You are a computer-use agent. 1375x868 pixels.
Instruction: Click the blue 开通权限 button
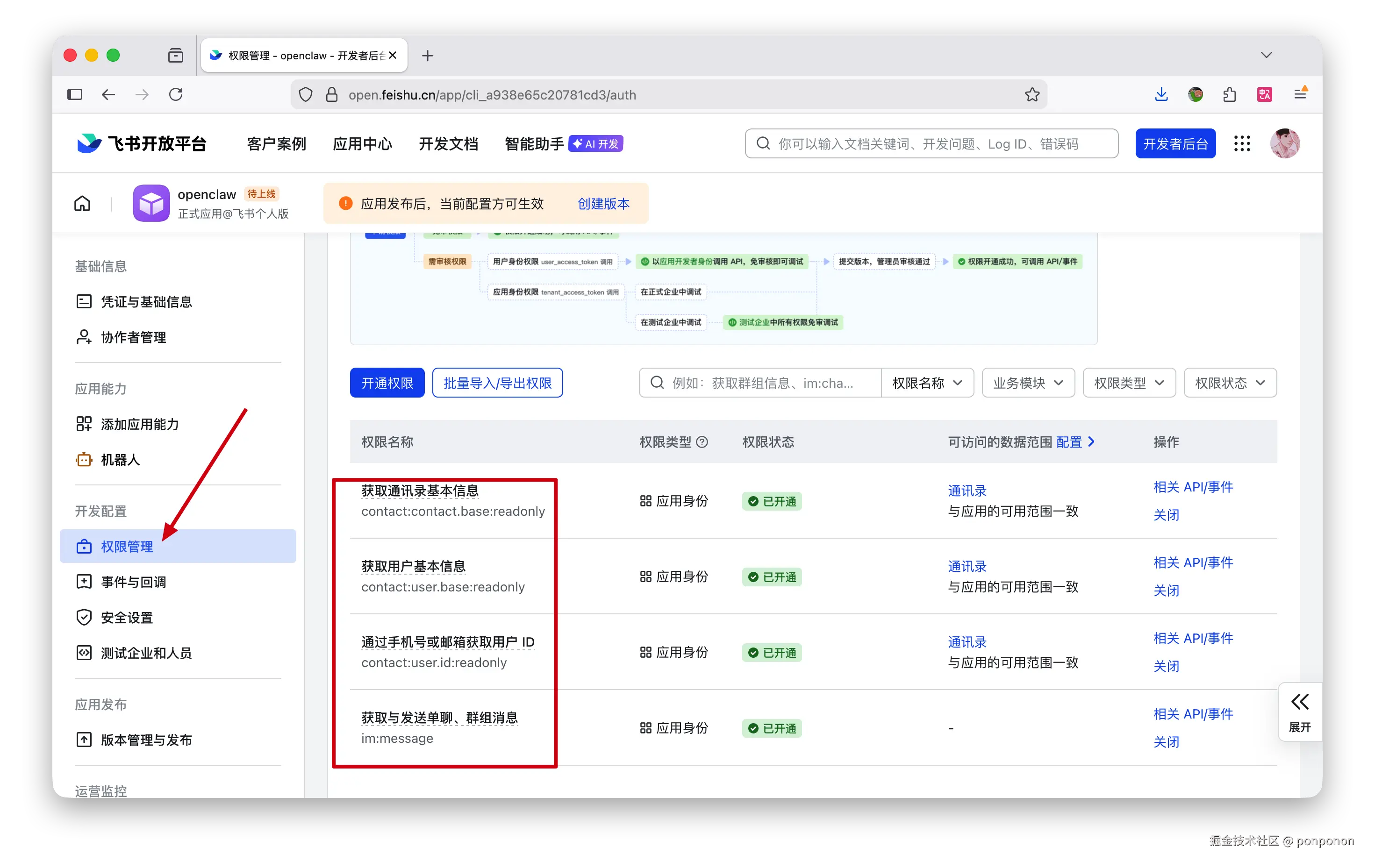tap(387, 383)
